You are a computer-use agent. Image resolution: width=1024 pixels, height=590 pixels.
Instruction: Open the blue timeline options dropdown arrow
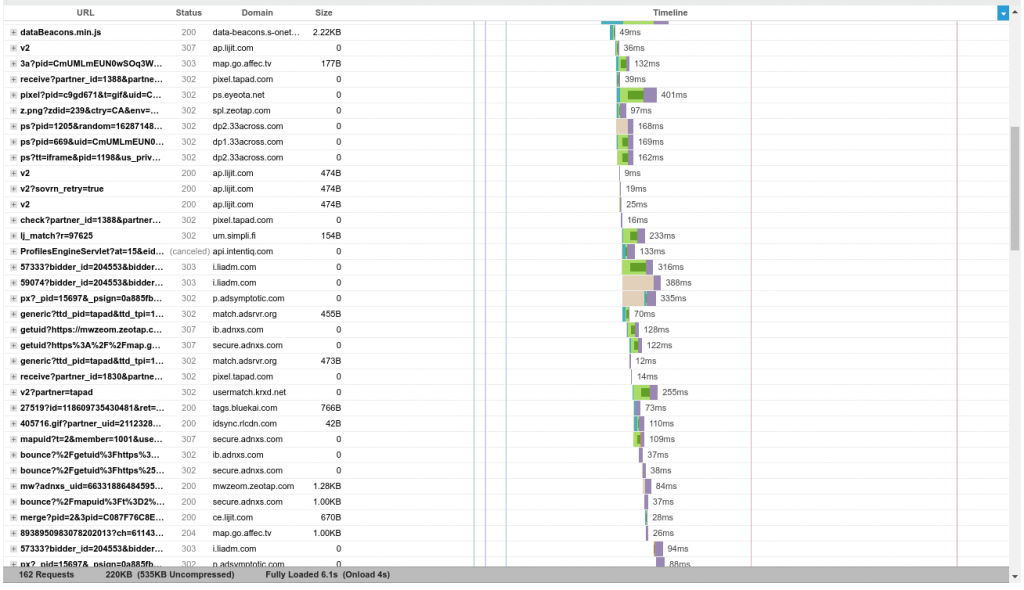(x=1003, y=13)
